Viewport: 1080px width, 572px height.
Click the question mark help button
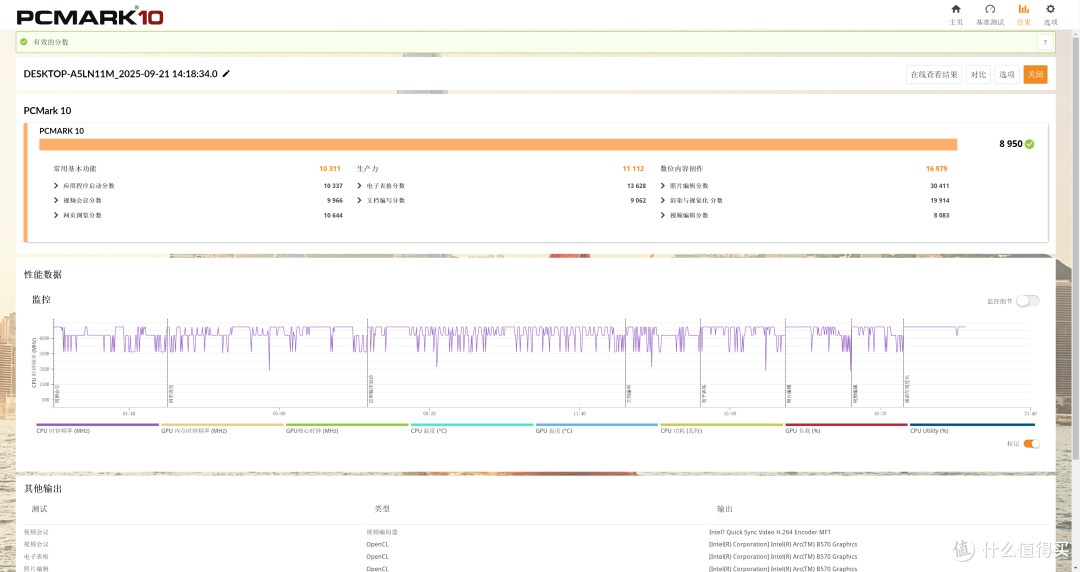click(1045, 42)
